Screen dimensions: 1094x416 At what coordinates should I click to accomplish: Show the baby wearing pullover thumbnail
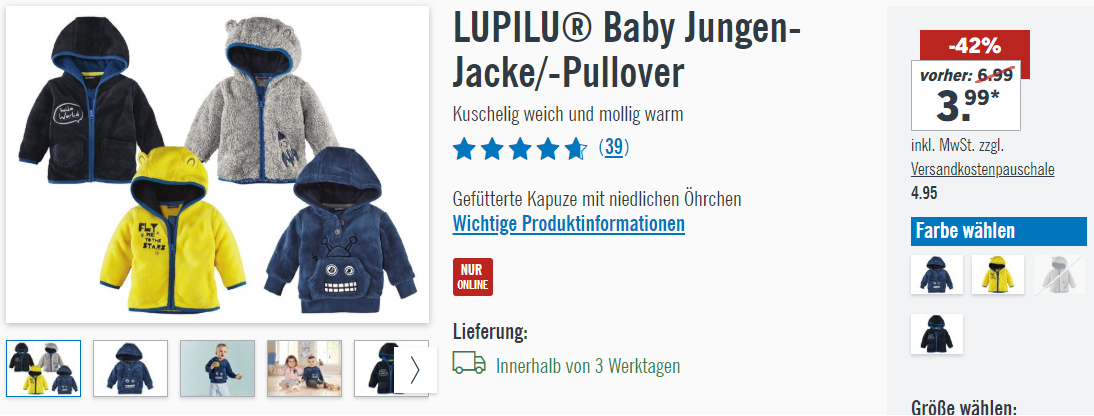217,369
